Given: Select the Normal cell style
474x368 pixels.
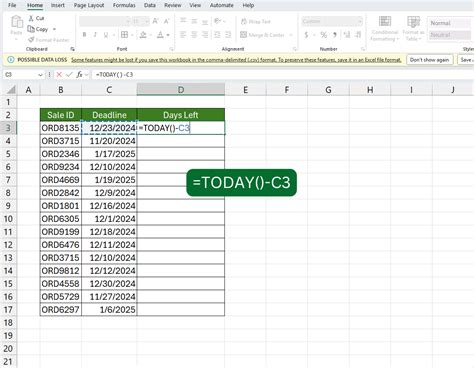Looking at the screenshot, I should (449, 23).
